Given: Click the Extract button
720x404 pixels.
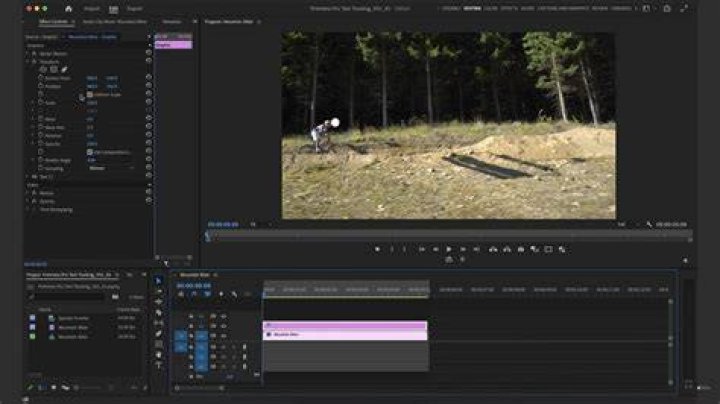Looking at the screenshot, I should click(507, 249).
